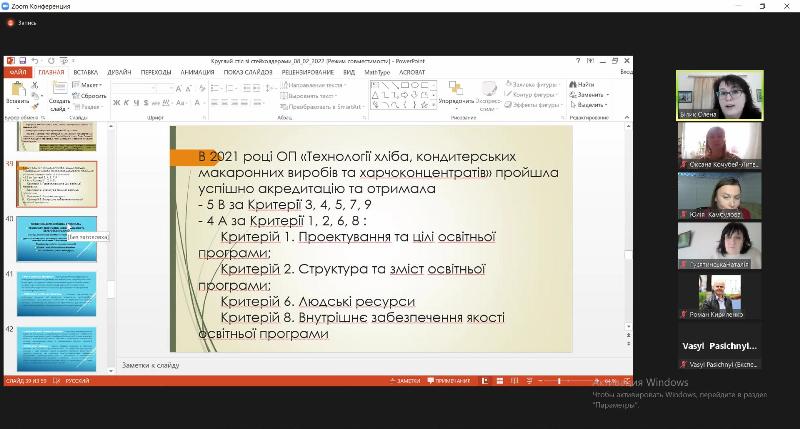Click the Найти binoculars button
Image resolution: width=800 pixels, height=429 pixels.
point(582,85)
